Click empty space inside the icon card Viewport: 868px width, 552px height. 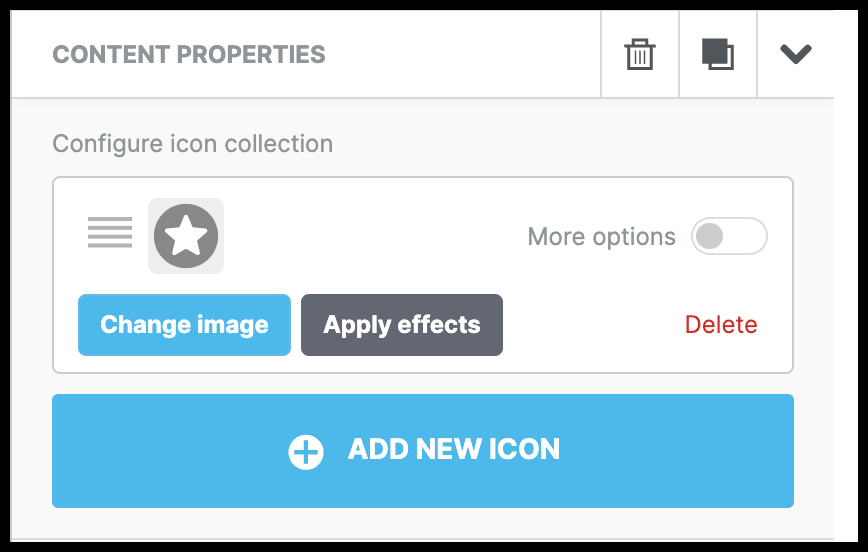[x=380, y=236]
